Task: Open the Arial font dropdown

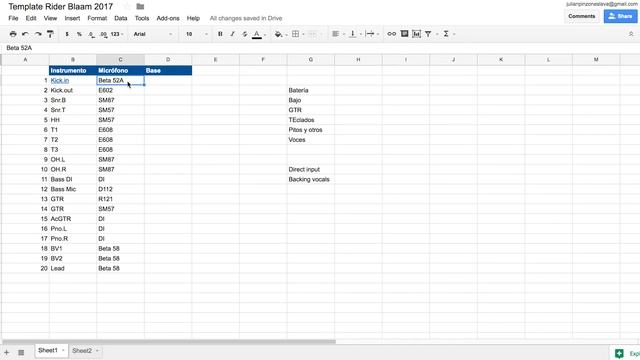Action: [x=153, y=34]
